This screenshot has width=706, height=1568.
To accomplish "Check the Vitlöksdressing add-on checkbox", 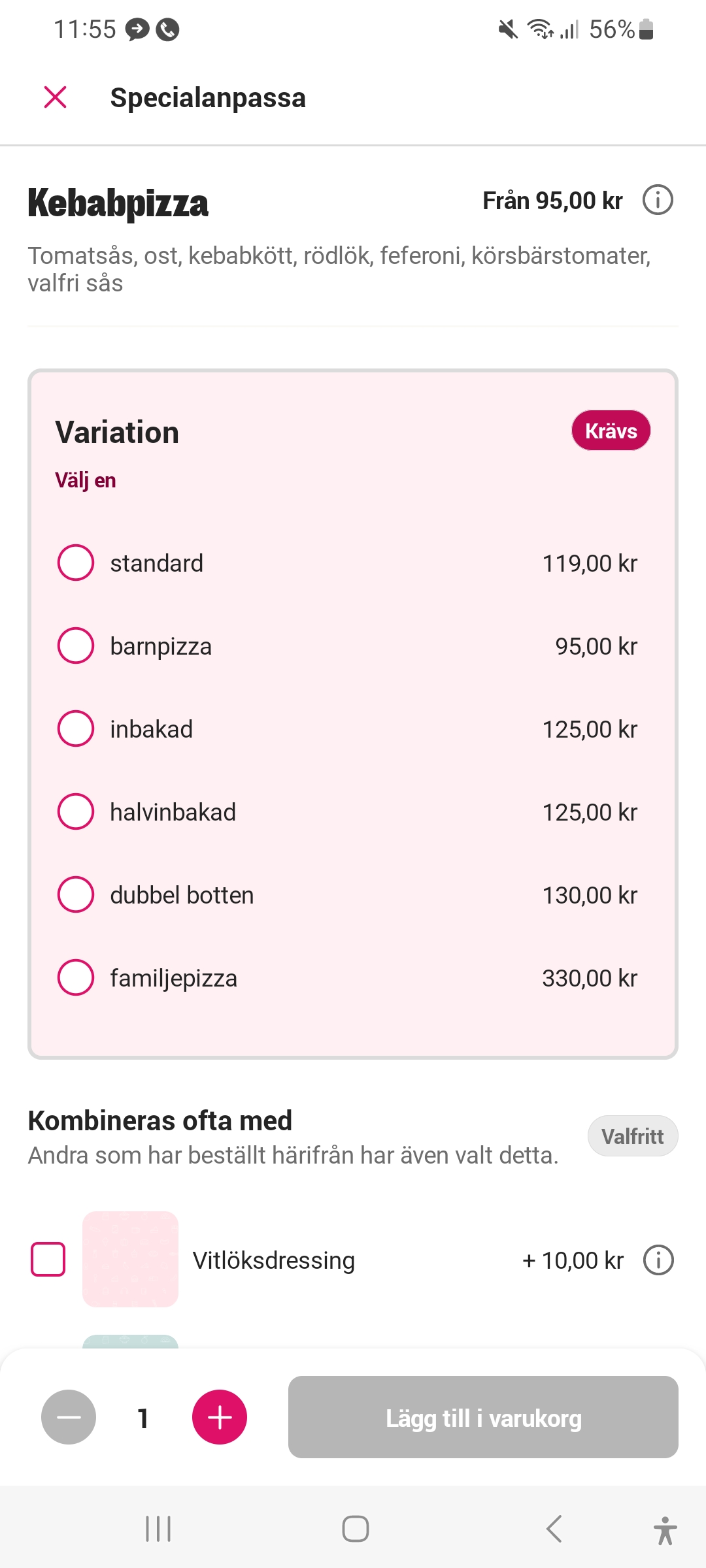I will 48,1260.
